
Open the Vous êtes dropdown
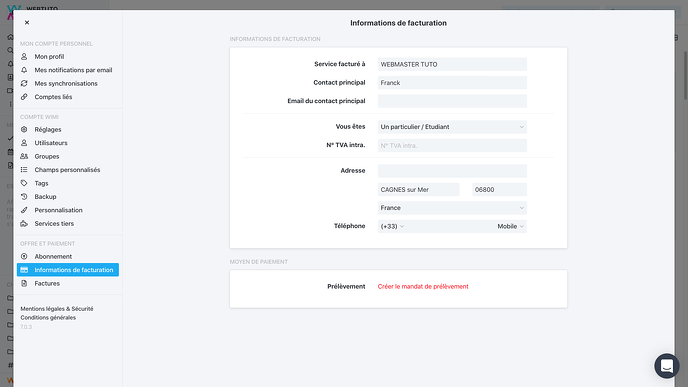pos(452,127)
